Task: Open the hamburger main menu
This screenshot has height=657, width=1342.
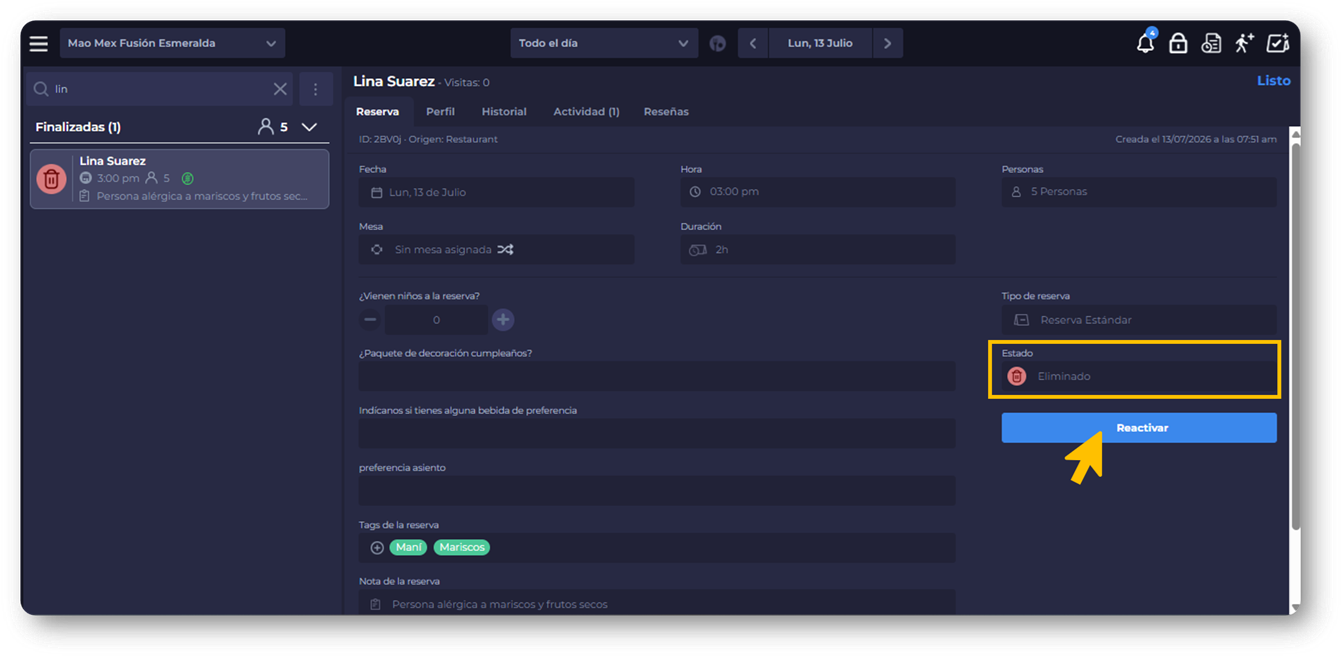Action: (x=39, y=43)
